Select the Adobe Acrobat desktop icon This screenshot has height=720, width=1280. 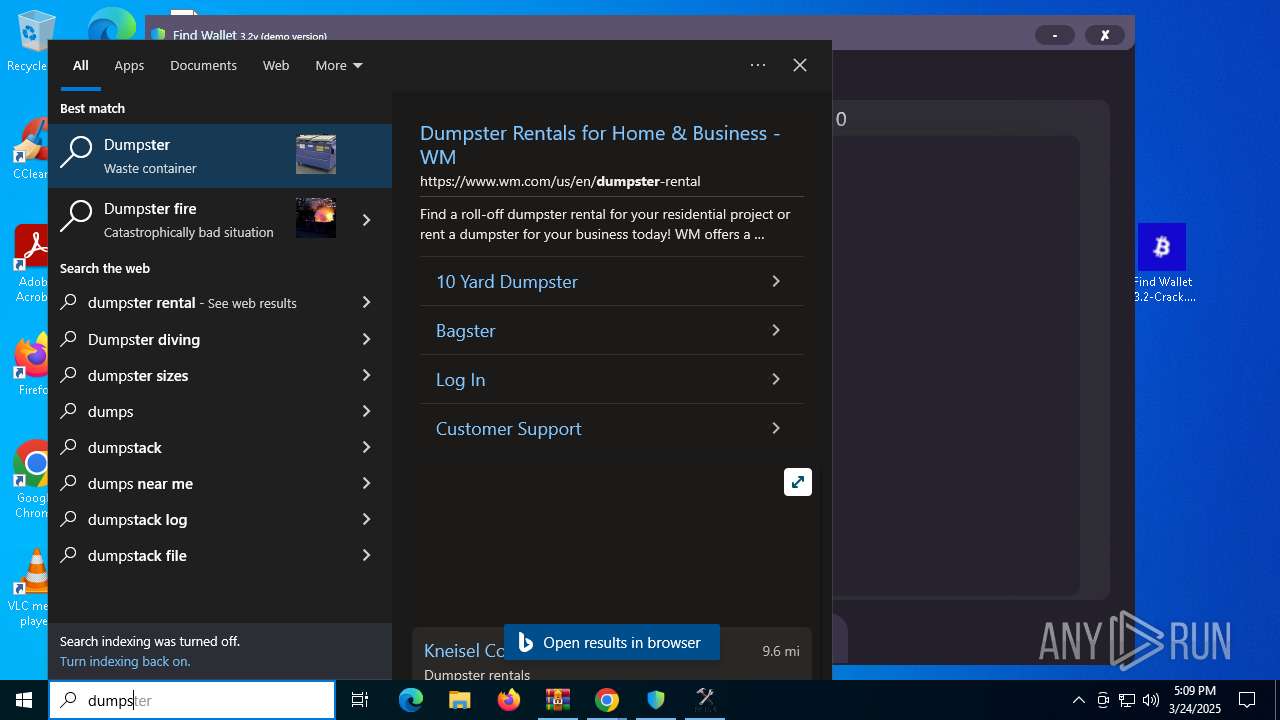coord(30,263)
